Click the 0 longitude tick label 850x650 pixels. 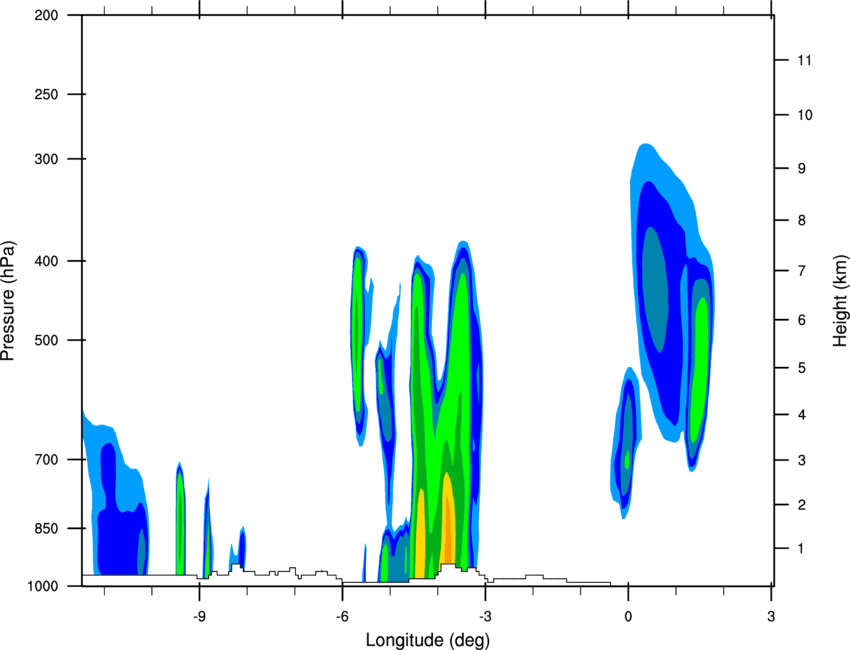coord(628,616)
